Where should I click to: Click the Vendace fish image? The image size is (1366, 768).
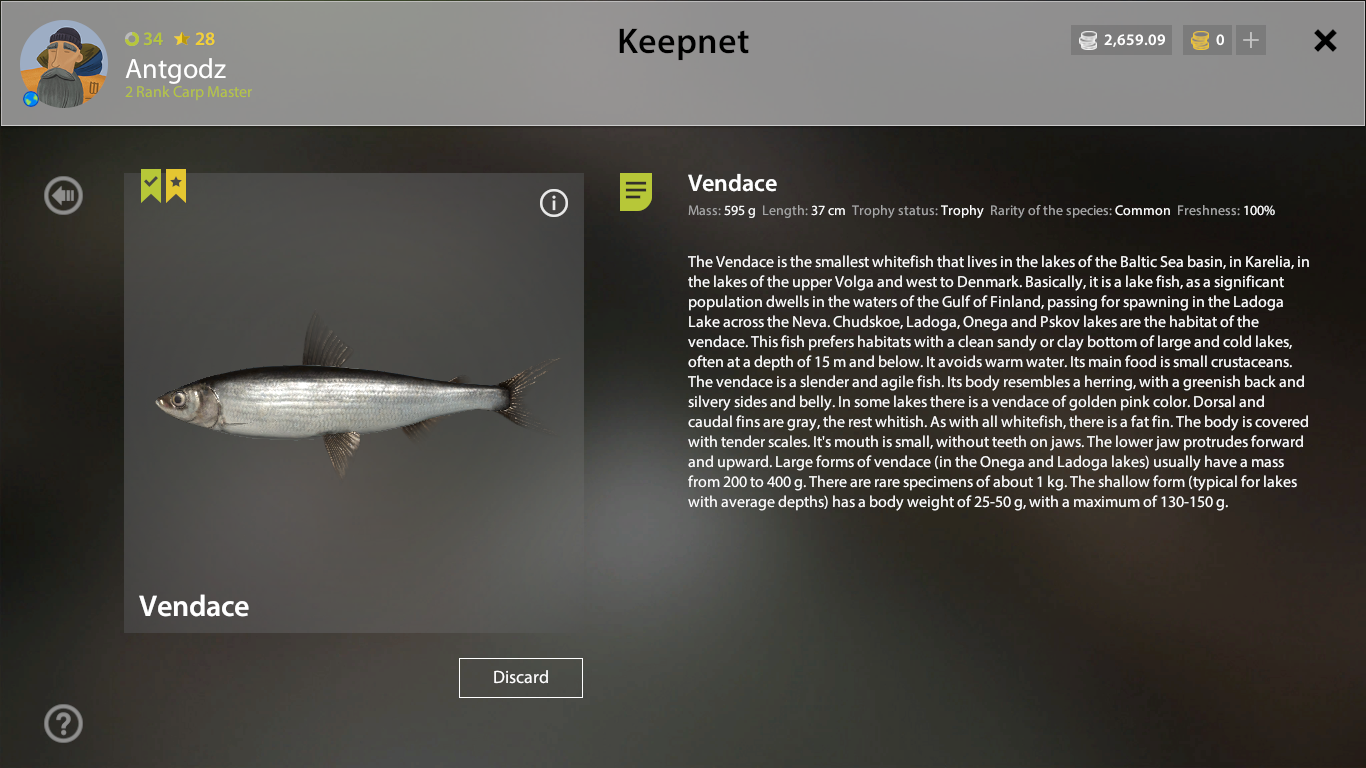pyautogui.click(x=354, y=395)
